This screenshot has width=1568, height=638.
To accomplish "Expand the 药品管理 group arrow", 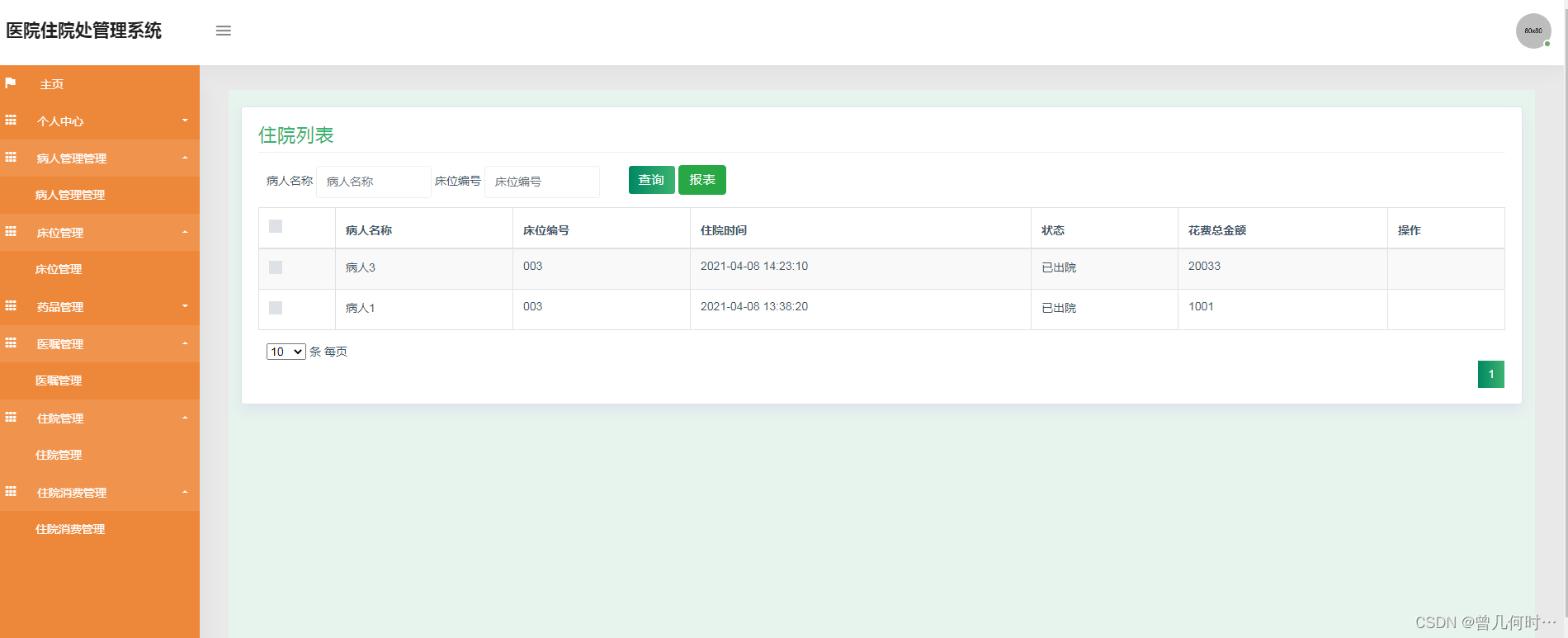I will click(x=185, y=306).
